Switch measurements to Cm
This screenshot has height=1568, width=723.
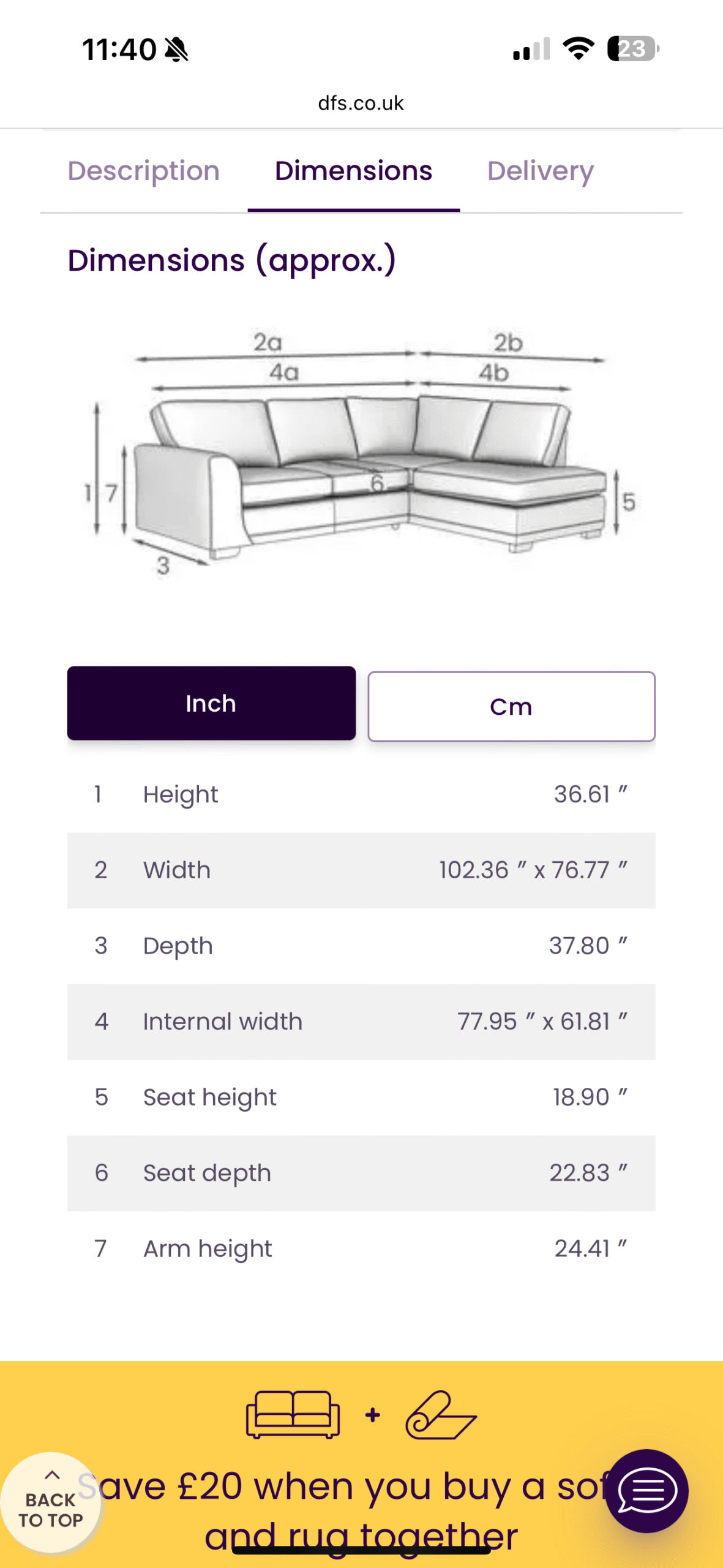point(511,706)
